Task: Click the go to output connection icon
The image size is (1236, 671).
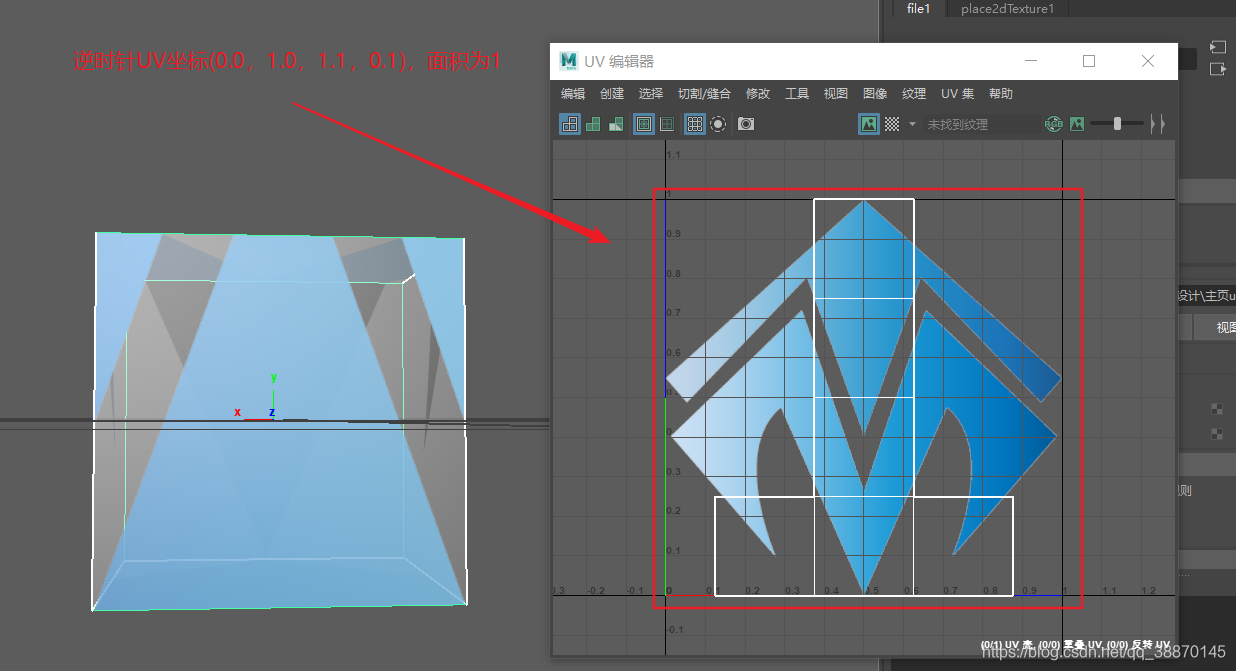Action: click(x=1217, y=69)
